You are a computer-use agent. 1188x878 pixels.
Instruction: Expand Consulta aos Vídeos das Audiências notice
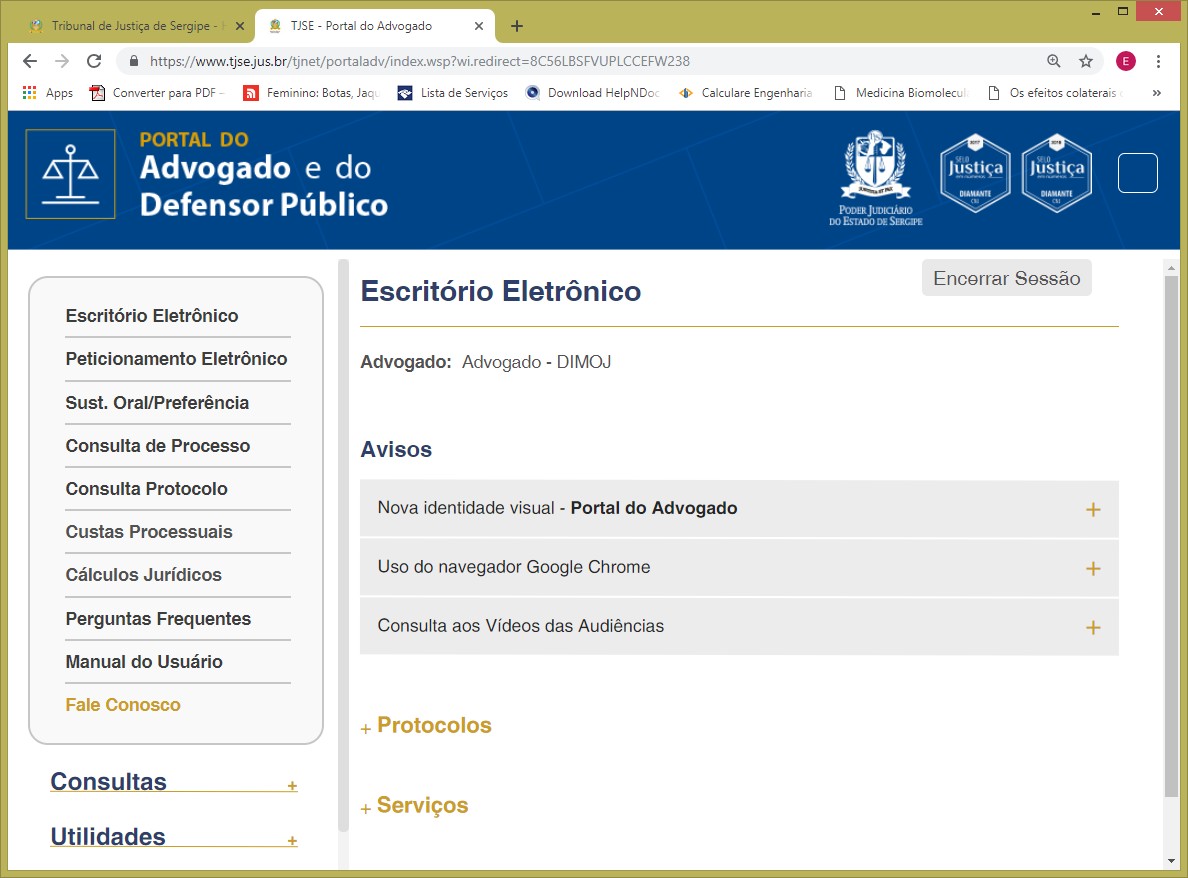click(1092, 627)
